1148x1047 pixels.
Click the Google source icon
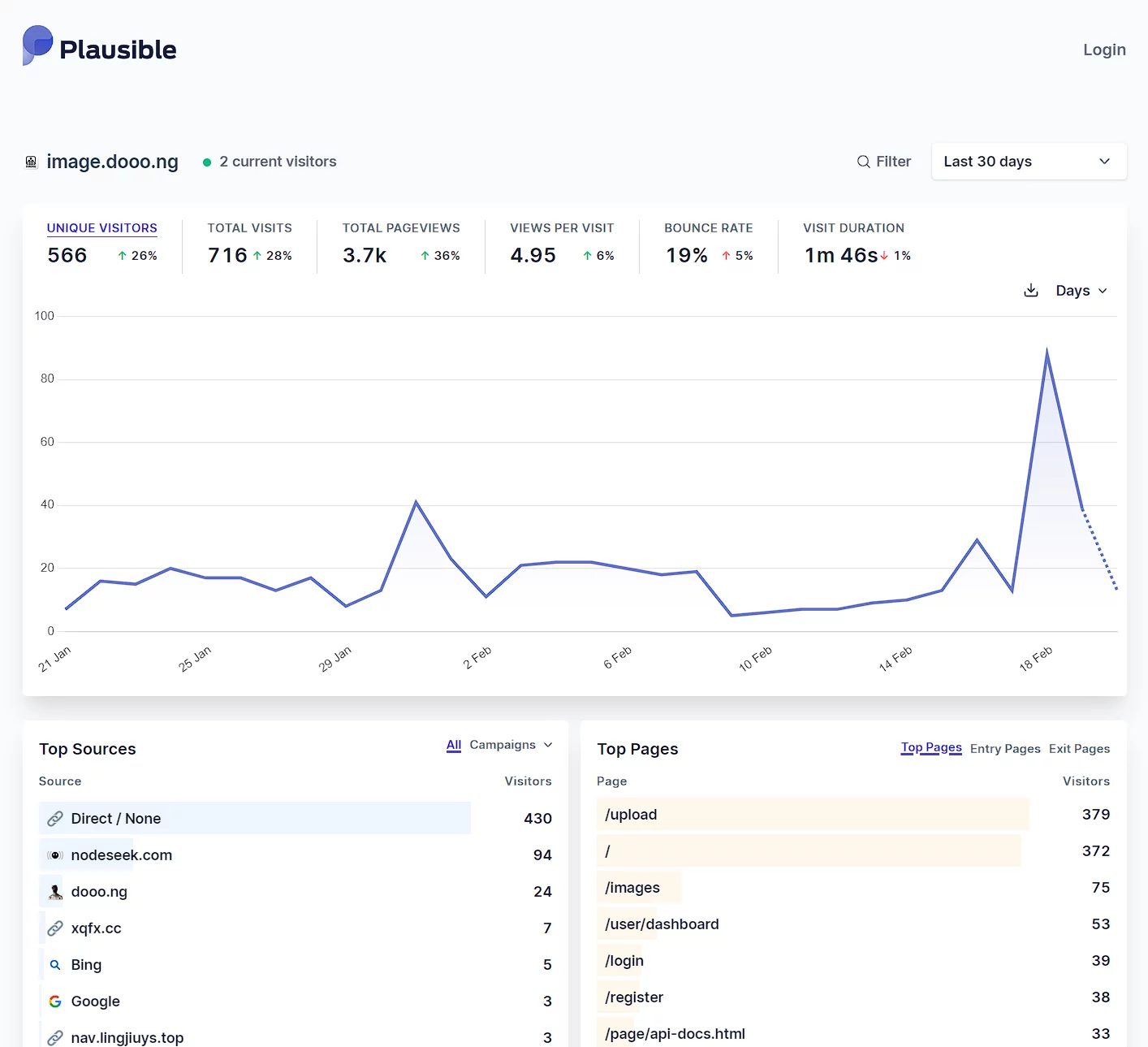55,1002
